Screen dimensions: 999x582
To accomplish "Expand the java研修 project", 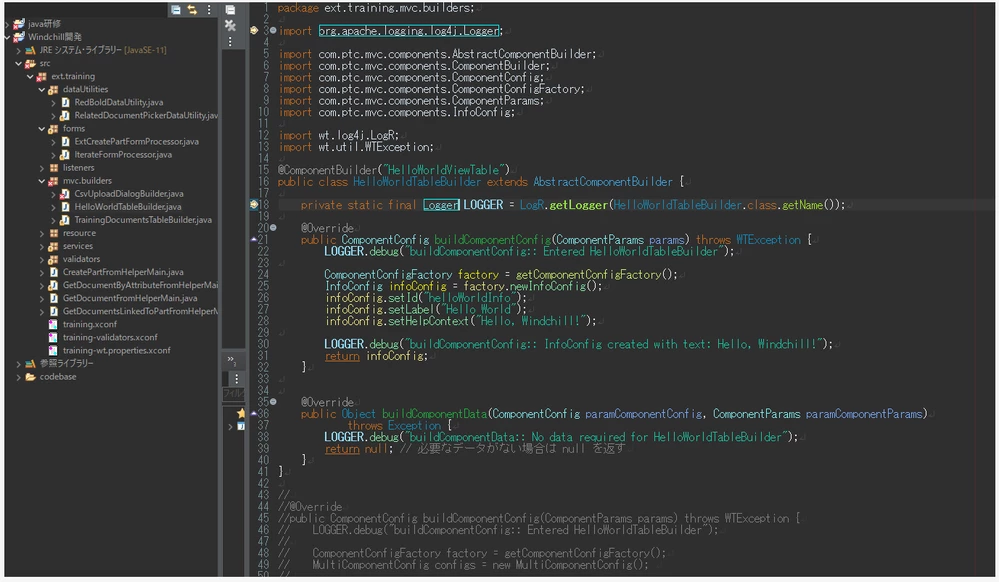I will (x=7, y=24).
